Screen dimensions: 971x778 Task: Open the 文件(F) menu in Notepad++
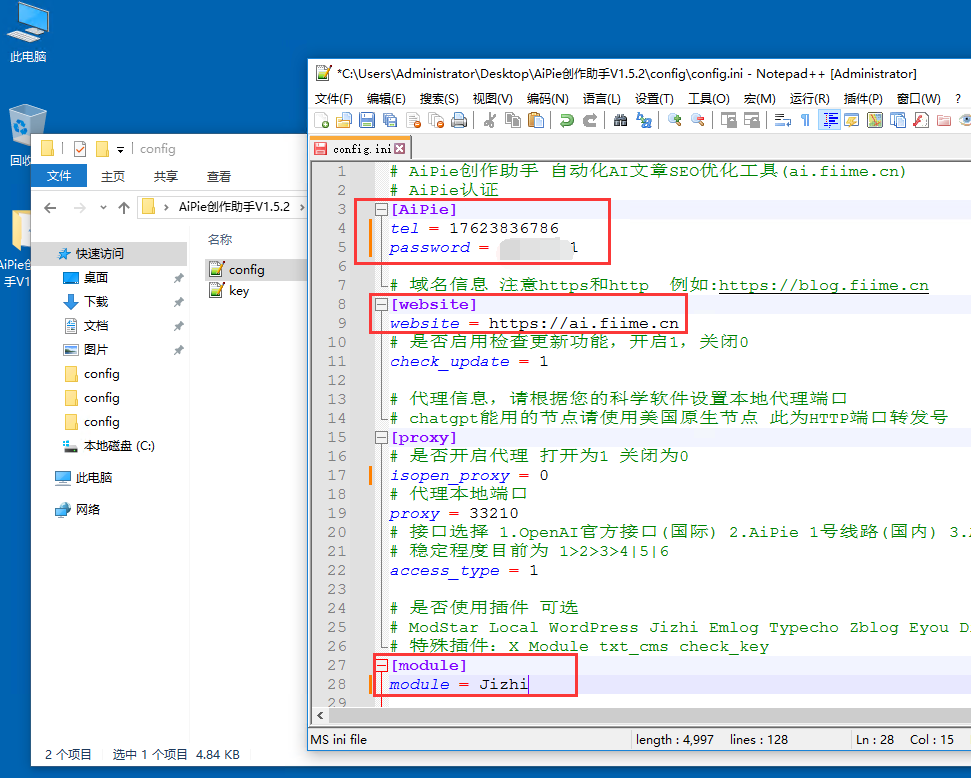click(333, 98)
